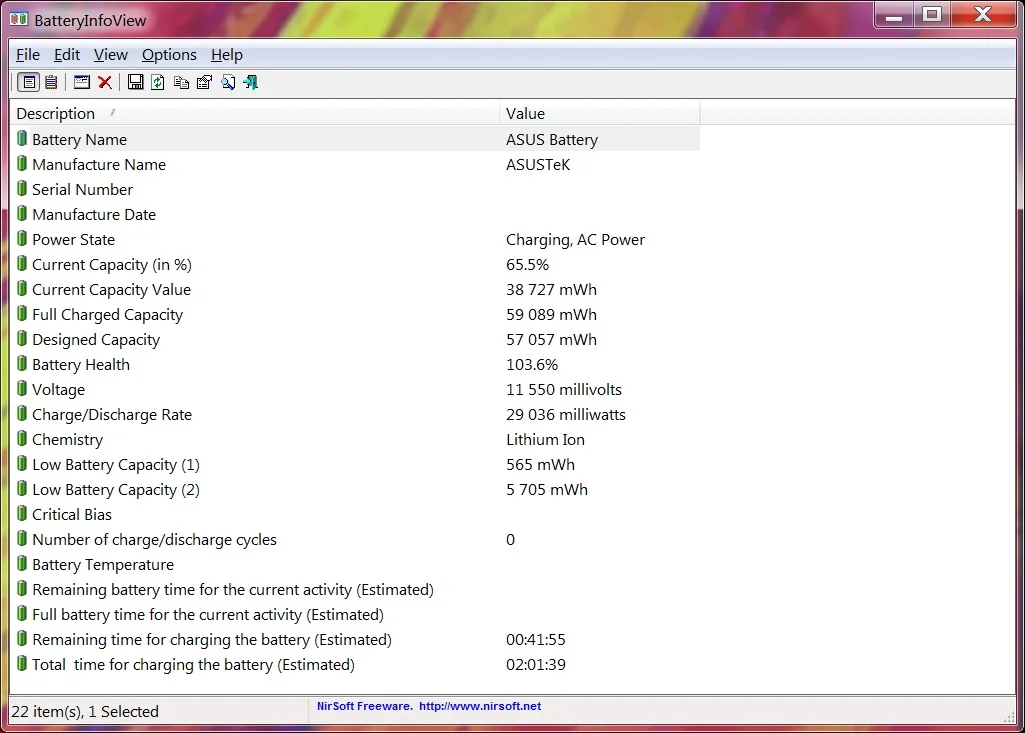Open the NirSoft Freeware website link
Screen dimensions: 1025x733
coord(429,706)
